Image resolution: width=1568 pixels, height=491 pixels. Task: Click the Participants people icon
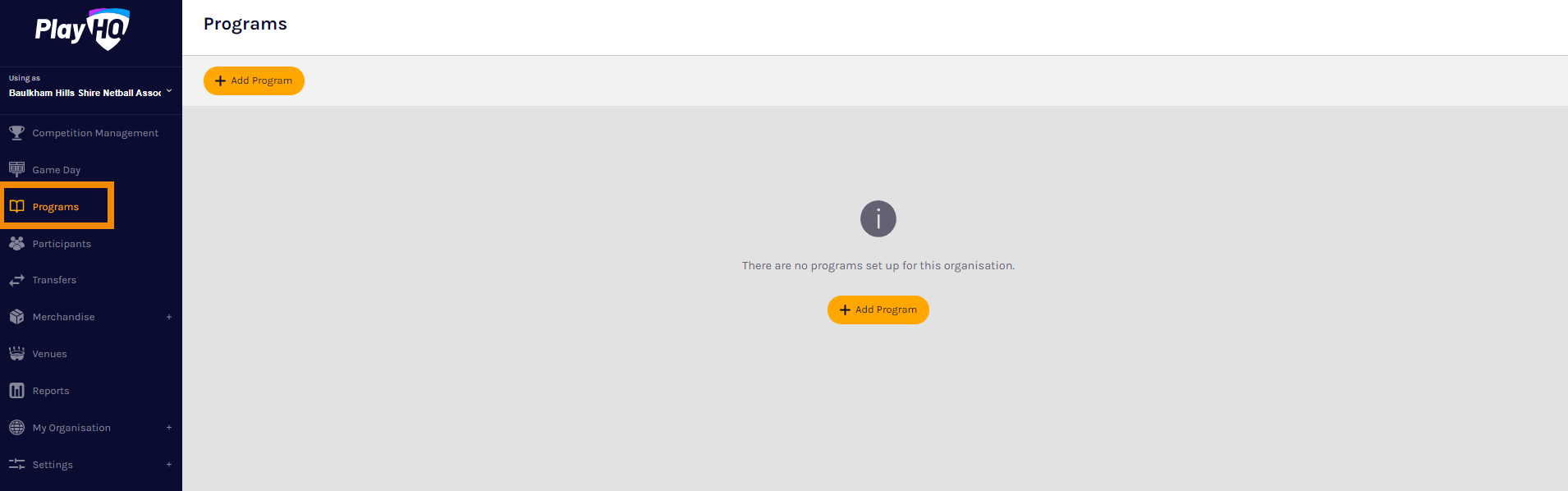click(x=16, y=243)
